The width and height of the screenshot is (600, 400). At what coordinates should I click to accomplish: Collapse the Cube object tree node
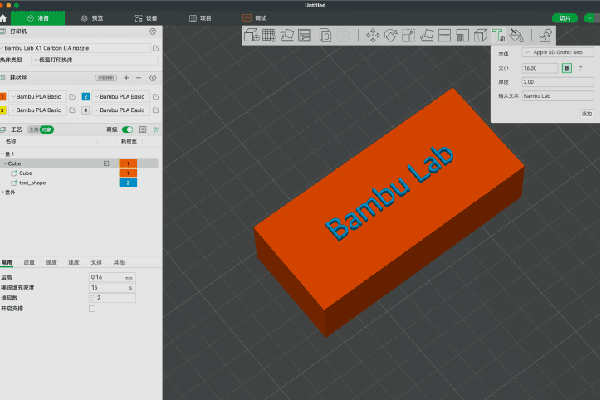pyautogui.click(x=5, y=163)
